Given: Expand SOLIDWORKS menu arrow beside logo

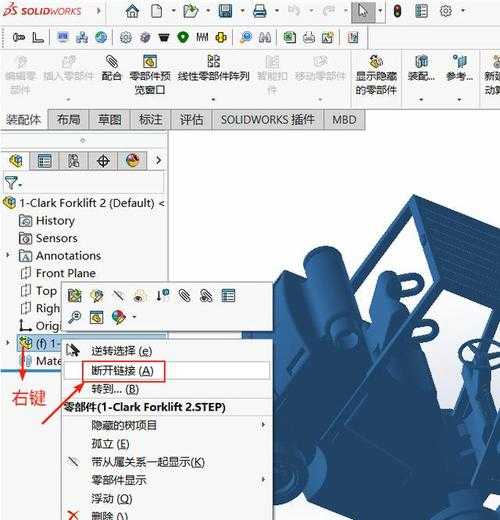Looking at the screenshot, I should [98, 11].
